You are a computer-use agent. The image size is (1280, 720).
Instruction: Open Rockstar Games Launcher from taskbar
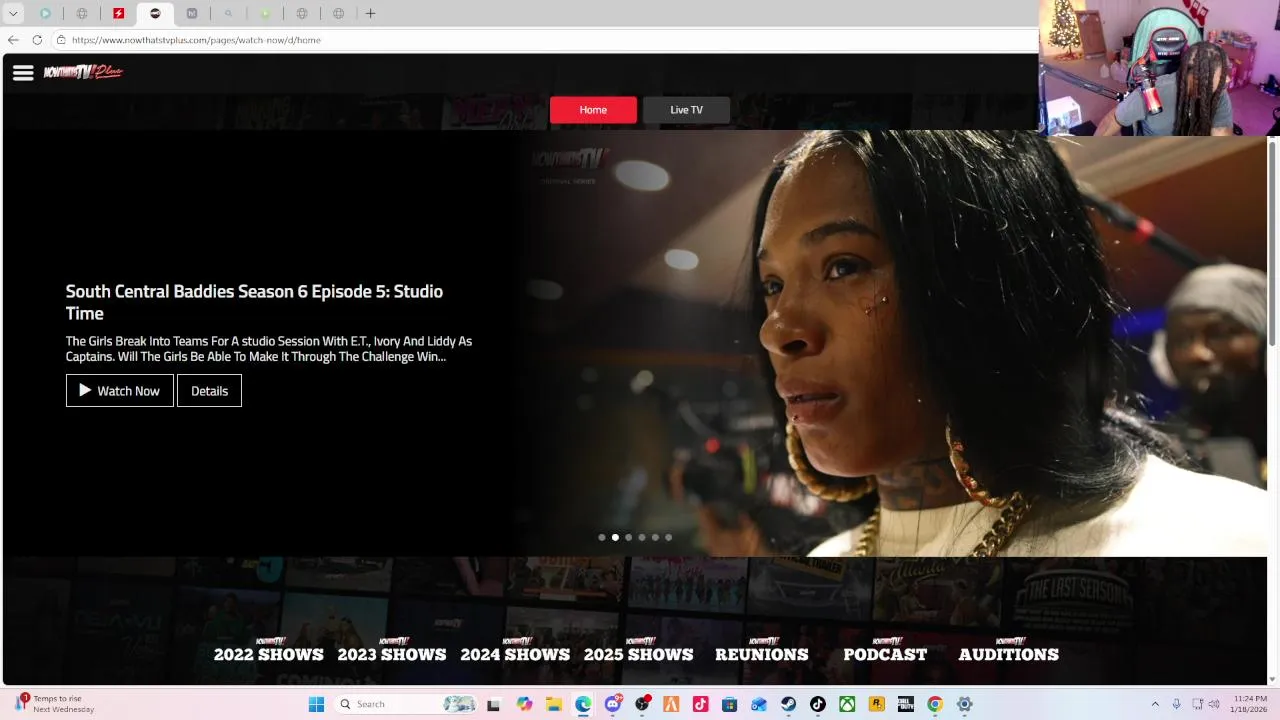click(876, 704)
